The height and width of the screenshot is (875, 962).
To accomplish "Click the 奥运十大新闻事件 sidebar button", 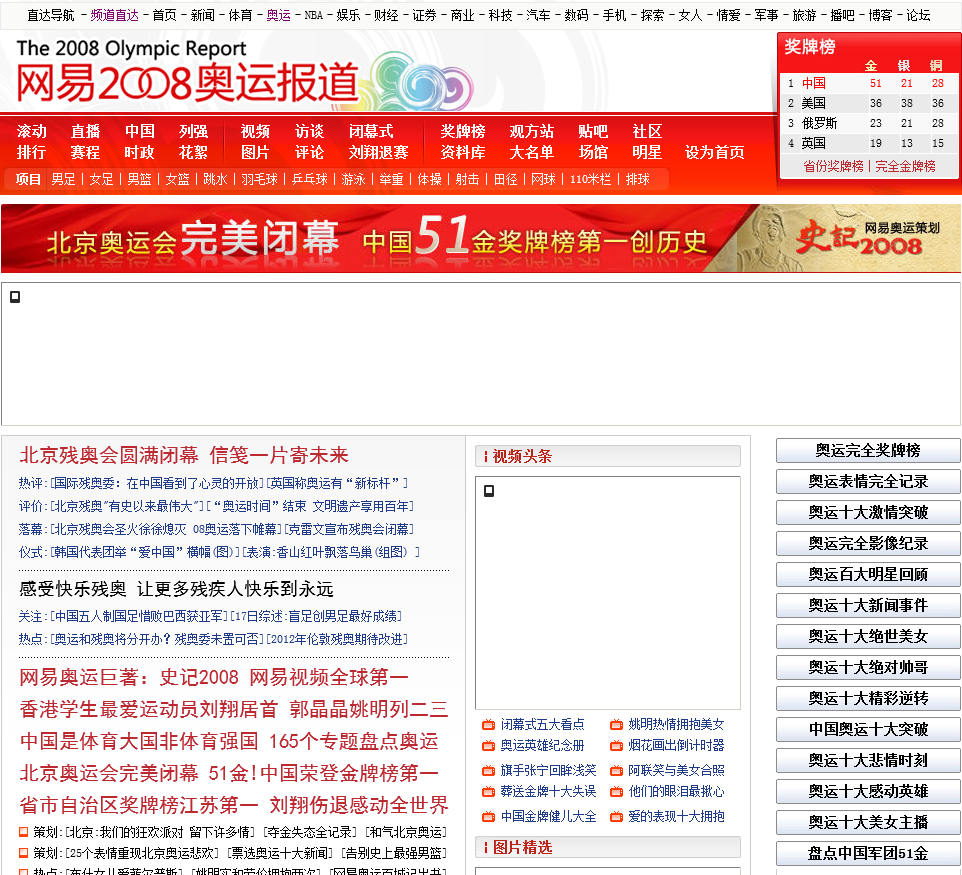I will pos(868,606).
